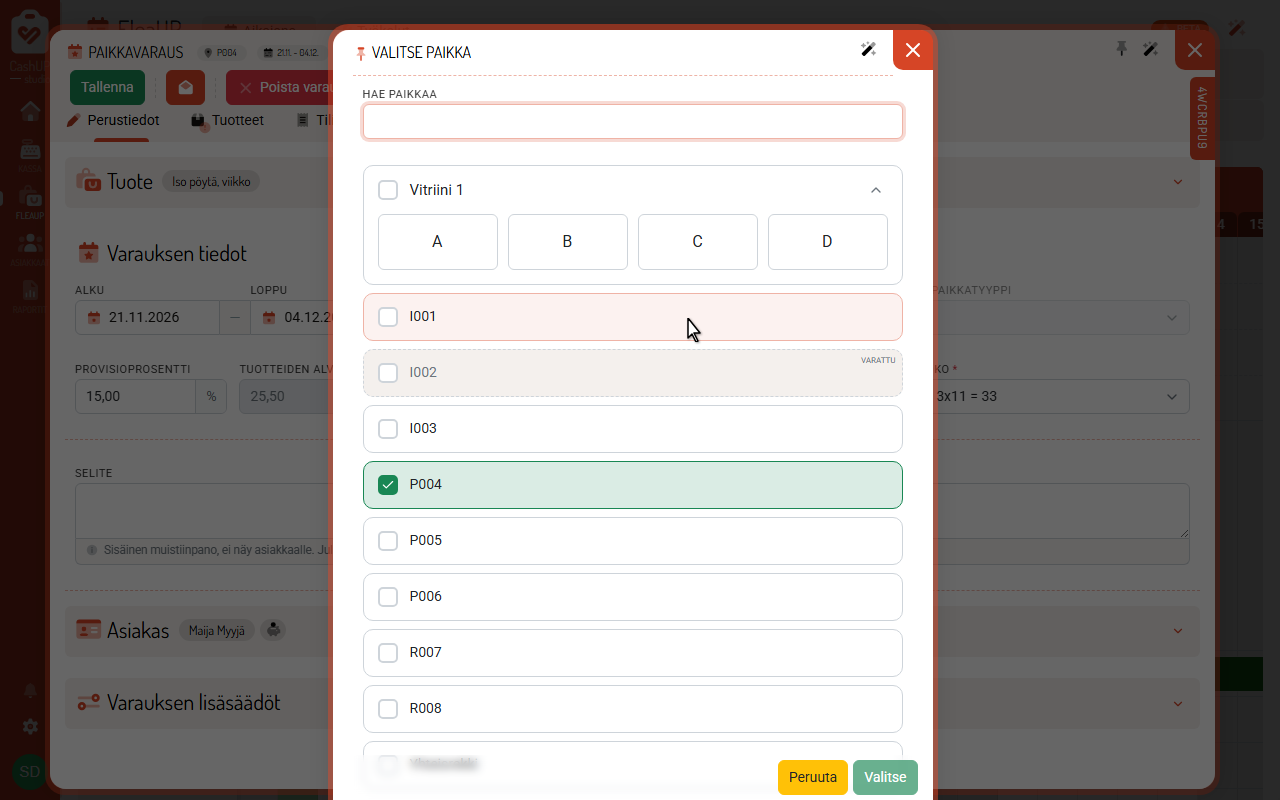
Task: Select the R008 place row
Action: (x=633, y=709)
